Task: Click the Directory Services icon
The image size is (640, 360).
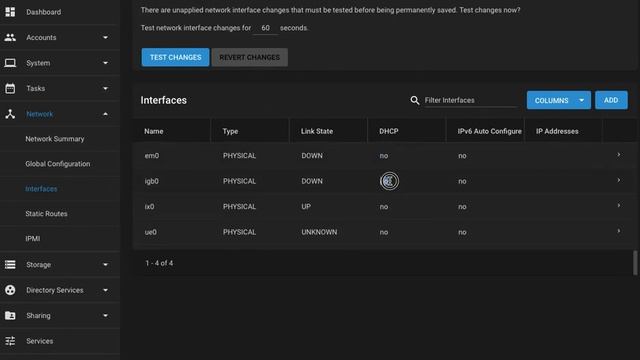Action: click(10, 290)
